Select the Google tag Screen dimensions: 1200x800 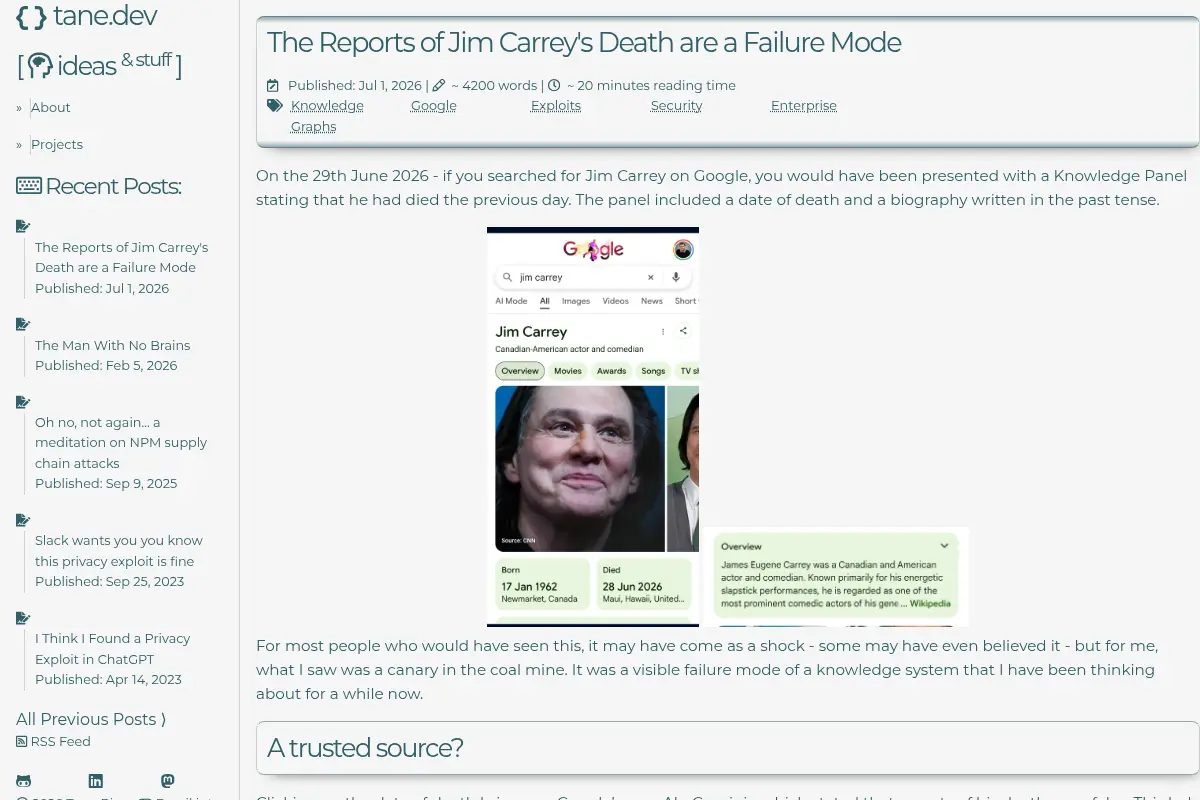coord(434,106)
